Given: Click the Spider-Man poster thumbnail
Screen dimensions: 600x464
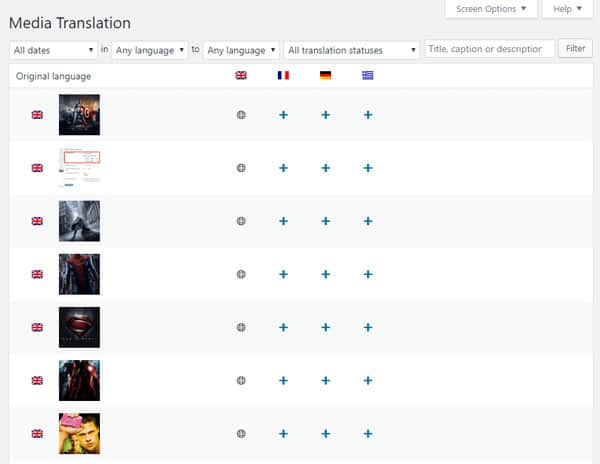Looking at the screenshot, I should (79, 274).
